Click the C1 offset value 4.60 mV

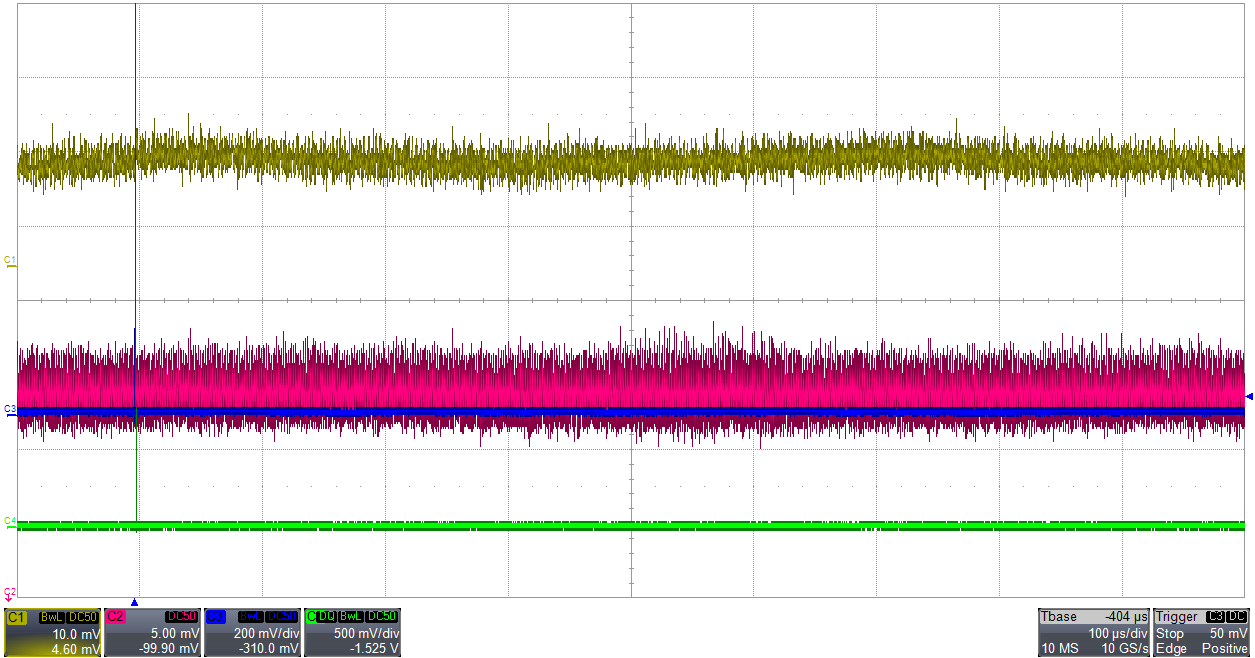coord(76,649)
